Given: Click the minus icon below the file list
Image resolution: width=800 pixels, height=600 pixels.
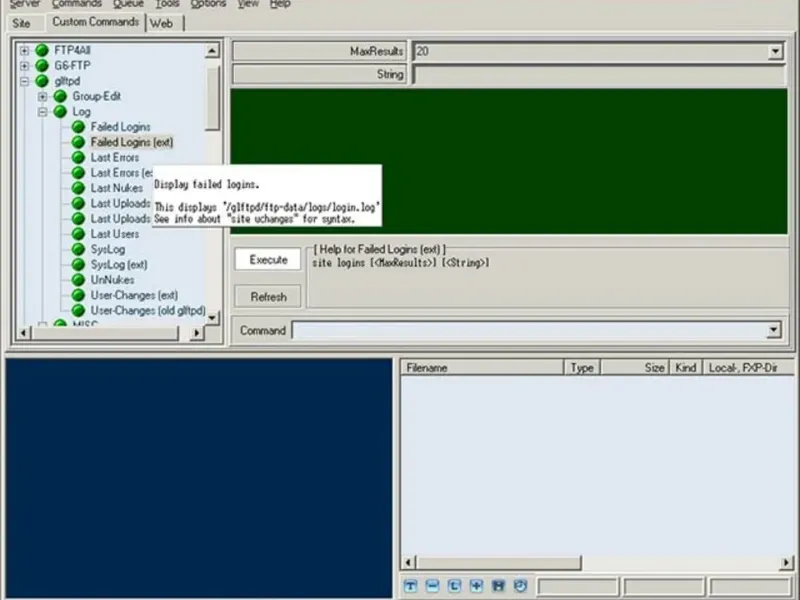Looking at the screenshot, I should coord(432,586).
